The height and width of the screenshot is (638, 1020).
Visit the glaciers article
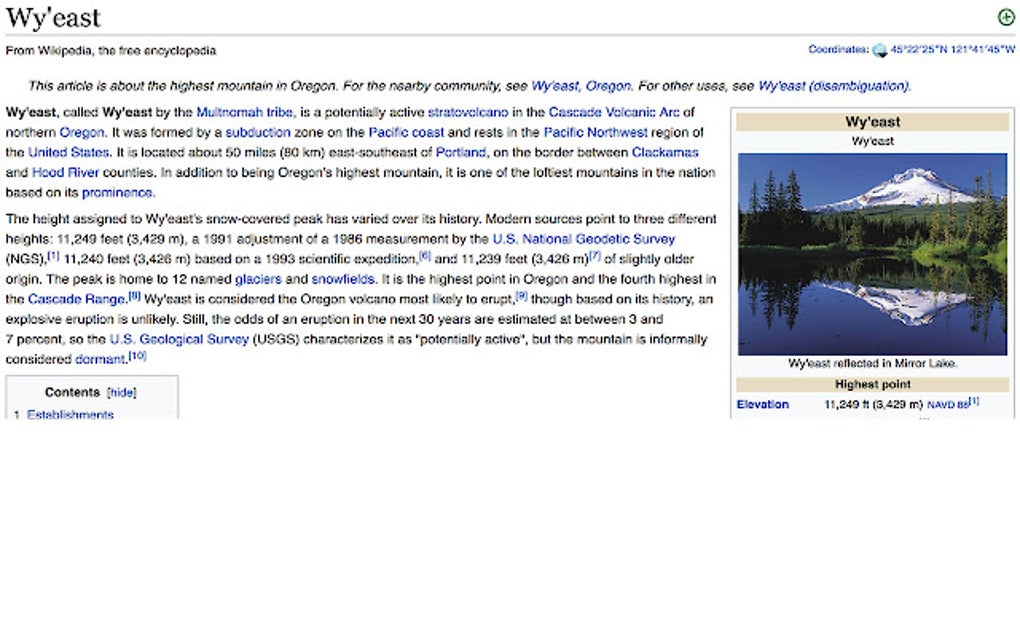(258, 279)
